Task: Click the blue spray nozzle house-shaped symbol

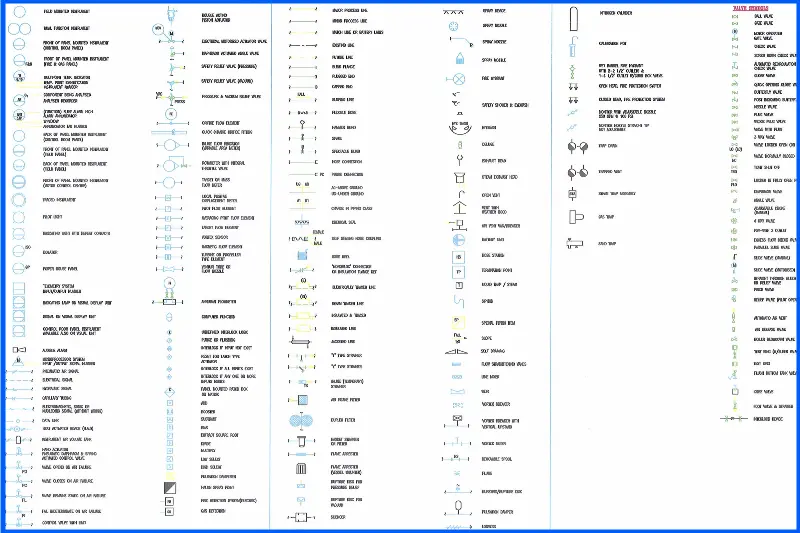Action: (459, 58)
